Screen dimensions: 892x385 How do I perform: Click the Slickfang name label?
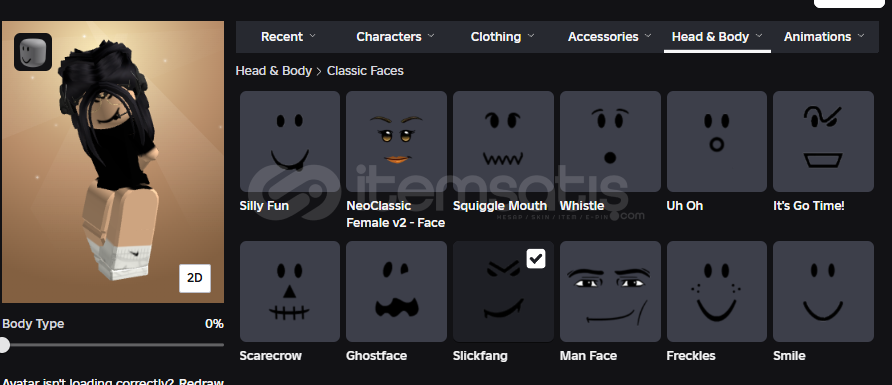tap(480, 356)
